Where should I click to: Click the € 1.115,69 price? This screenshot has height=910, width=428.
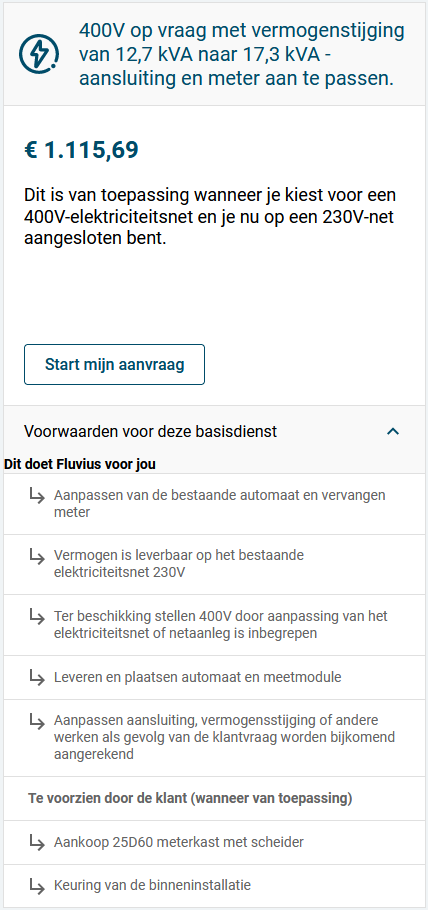pyautogui.click(x=81, y=150)
